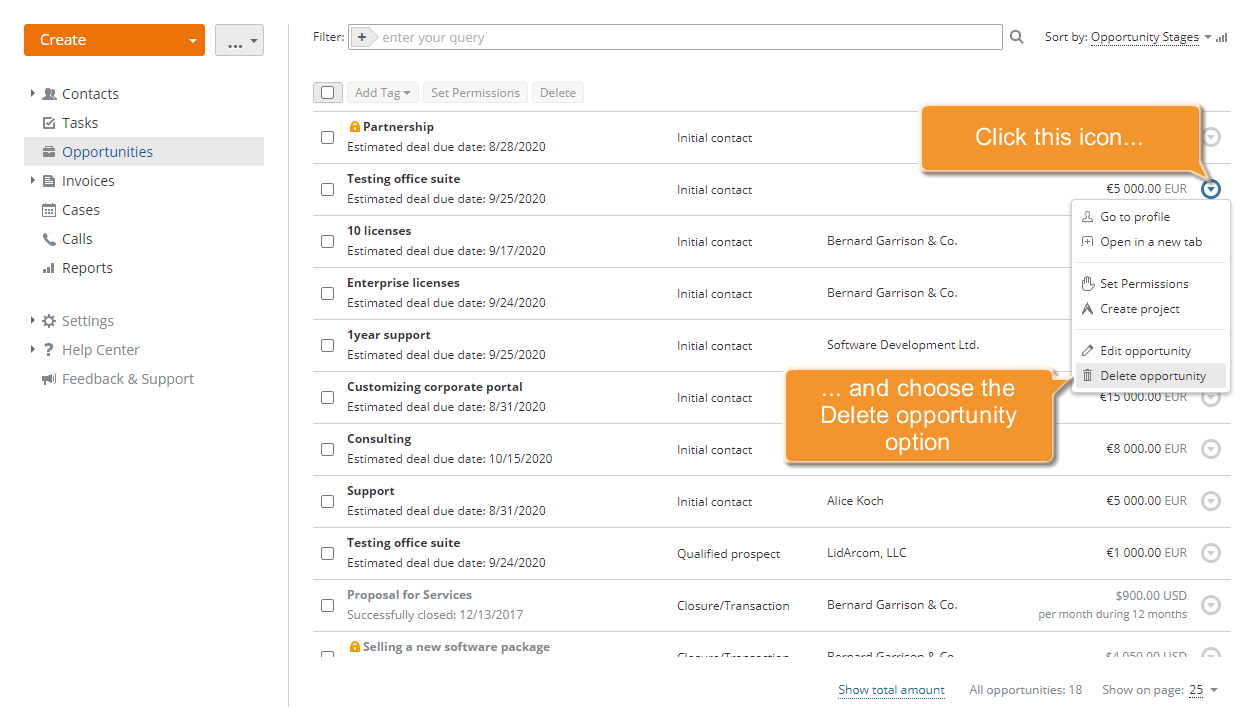Click the sort direction bars icon
The height and width of the screenshot is (708, 1240).
(1222, 38)
